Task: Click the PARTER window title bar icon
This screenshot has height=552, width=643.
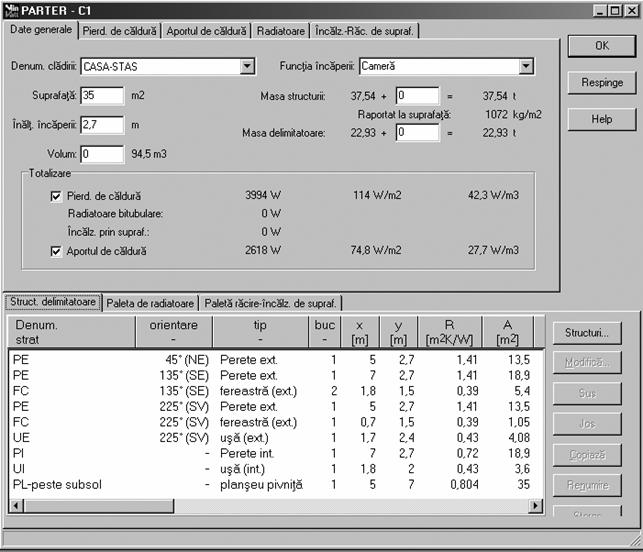Action: (x=12, y=9)
